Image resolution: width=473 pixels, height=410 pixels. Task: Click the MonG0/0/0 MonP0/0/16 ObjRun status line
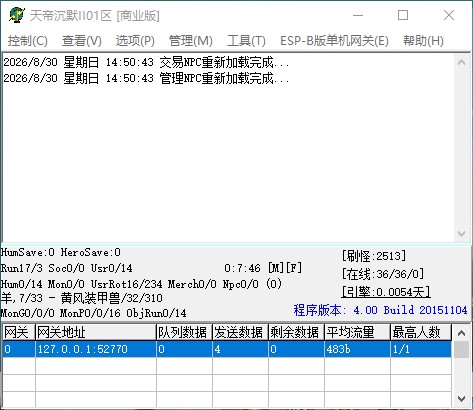click(x=93, y=313)
